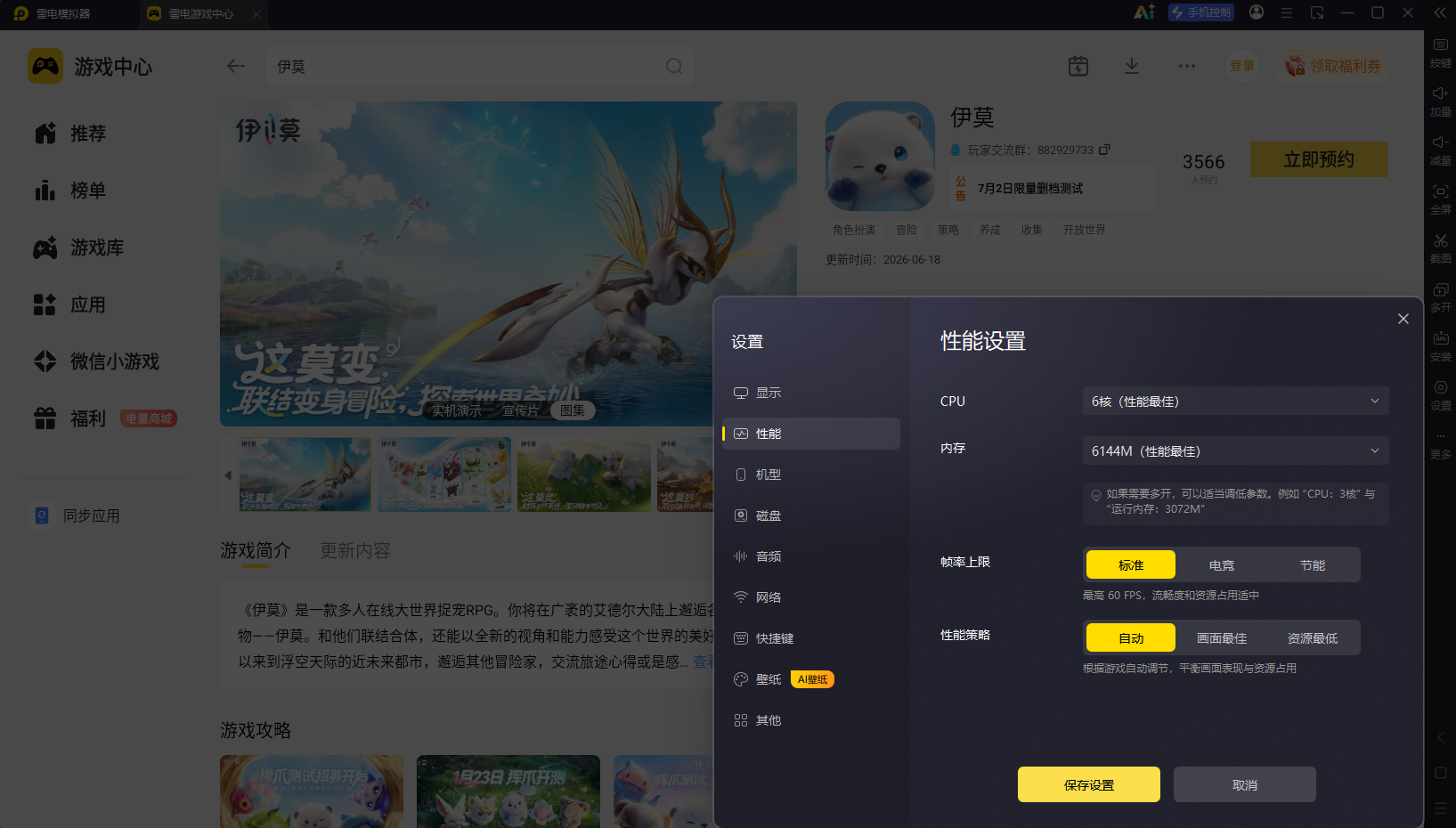The height and width of the screenshot is (828, 1456).
Task: Open the downloads icon
Action: [x=1132, y=66]
